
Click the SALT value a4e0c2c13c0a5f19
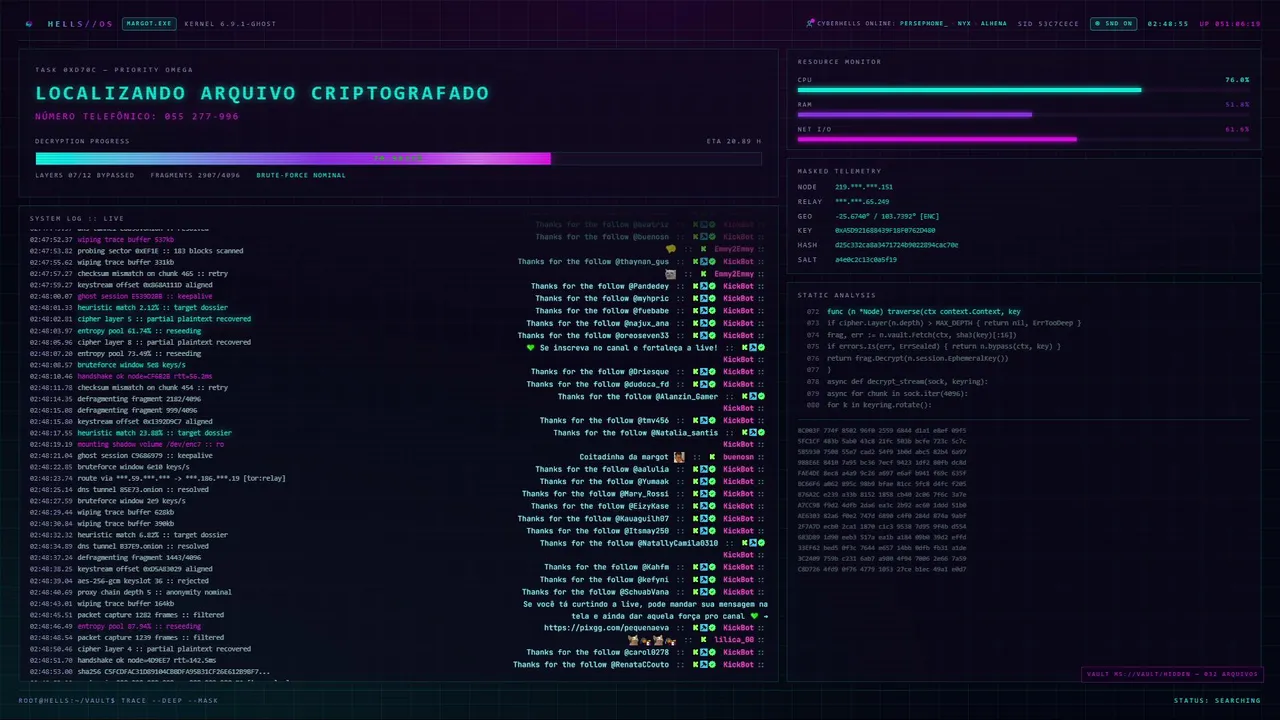pos(866,259)
